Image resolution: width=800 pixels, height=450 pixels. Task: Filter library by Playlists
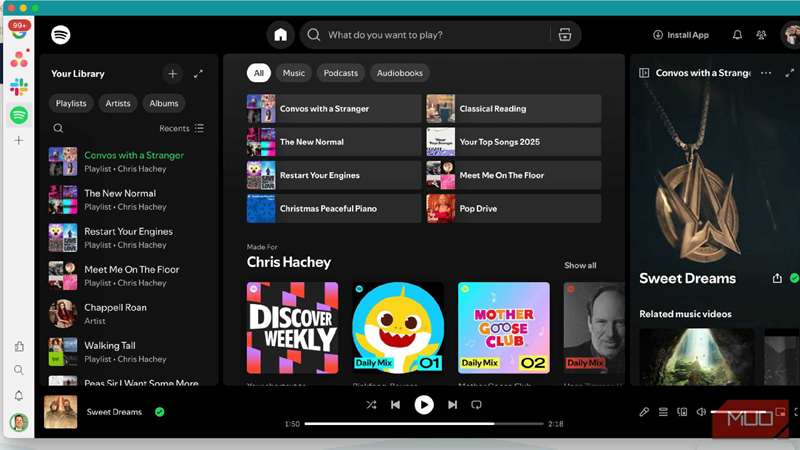tap(71, 103)
